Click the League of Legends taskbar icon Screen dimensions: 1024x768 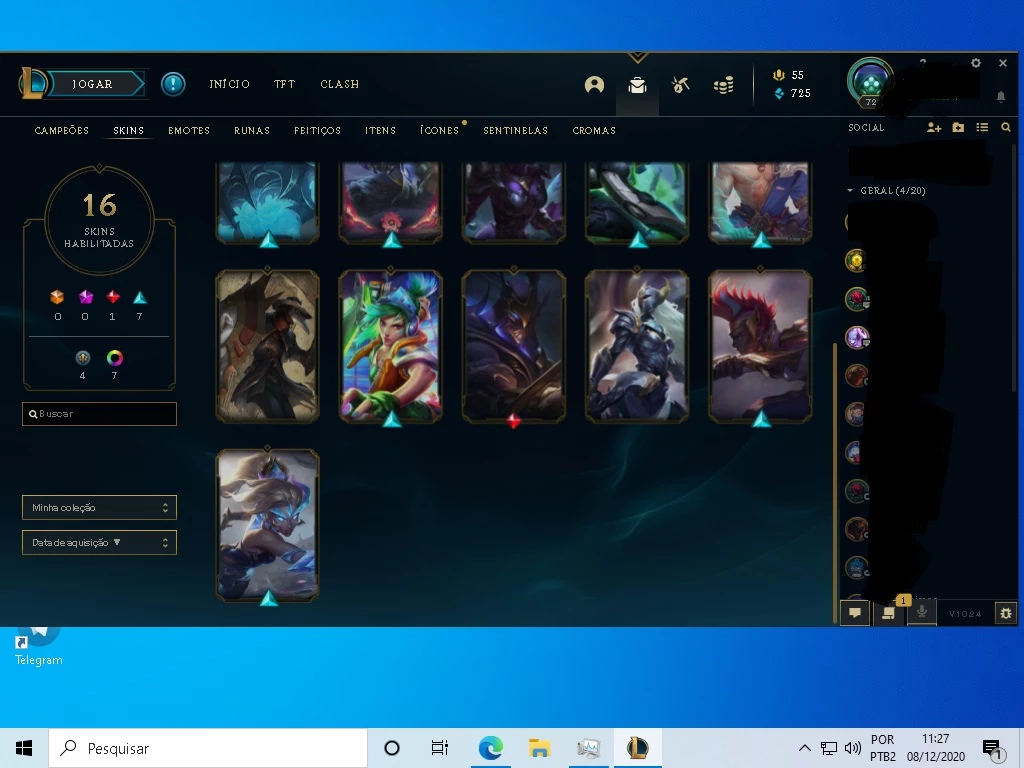(637, 748)
